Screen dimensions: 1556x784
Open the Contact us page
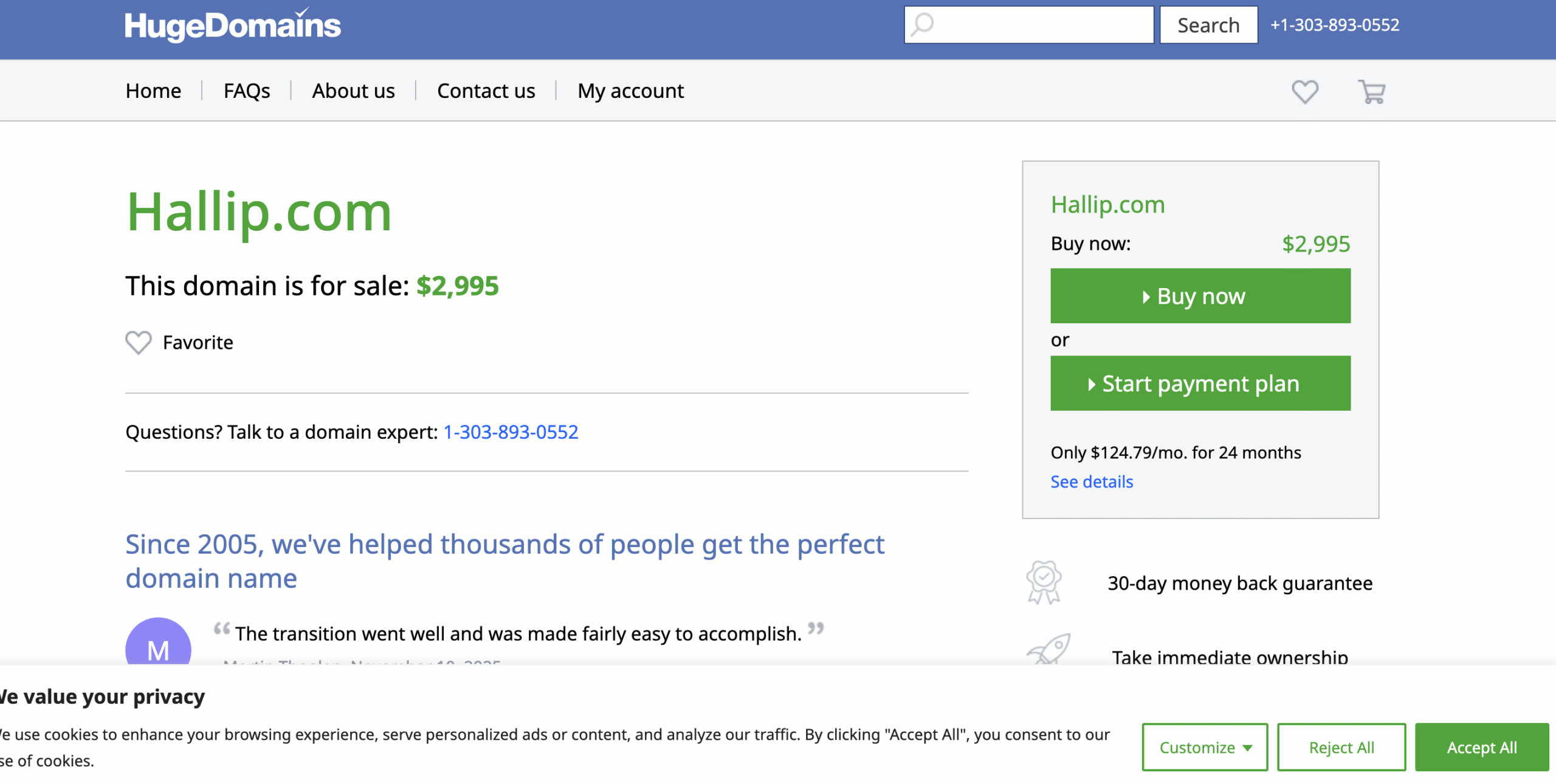(486, 91)
